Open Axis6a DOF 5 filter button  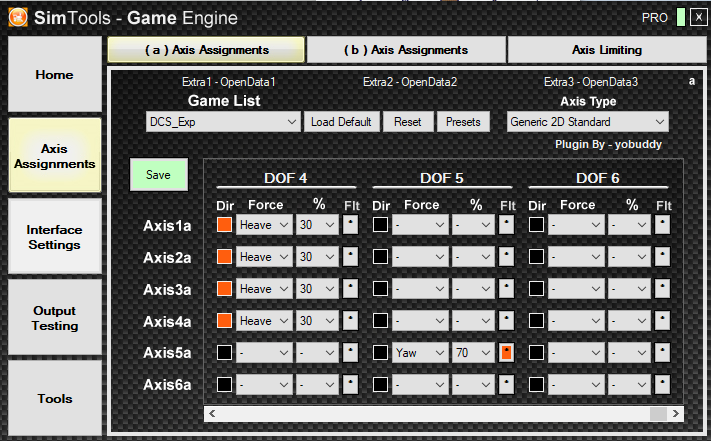click(506, 385)
